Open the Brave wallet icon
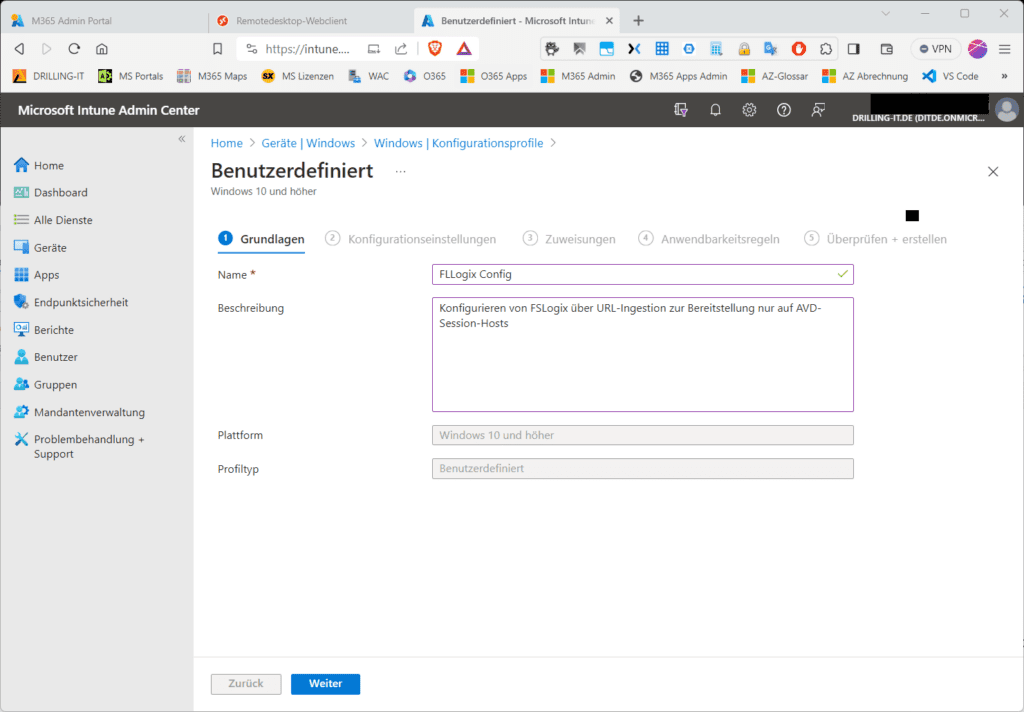 point(886,49)
